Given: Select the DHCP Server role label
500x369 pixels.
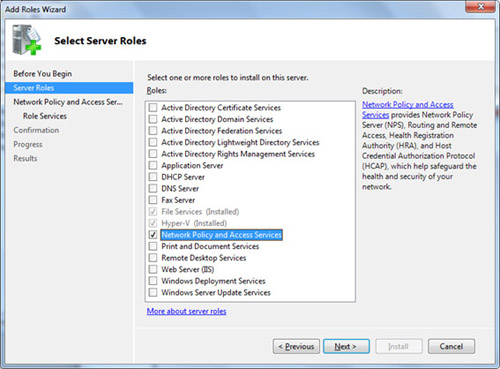Looking at the screenshot, I should coord(183,177).
